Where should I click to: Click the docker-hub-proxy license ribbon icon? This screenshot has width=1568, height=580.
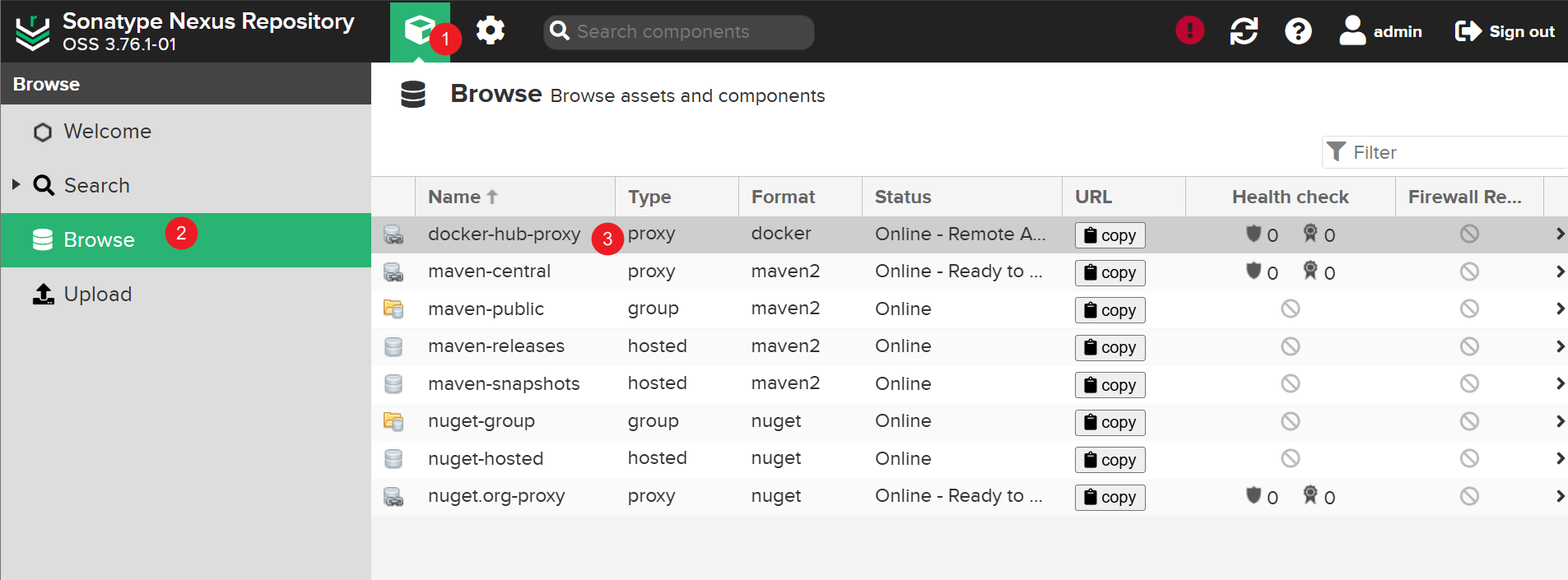coord(1310,234)
